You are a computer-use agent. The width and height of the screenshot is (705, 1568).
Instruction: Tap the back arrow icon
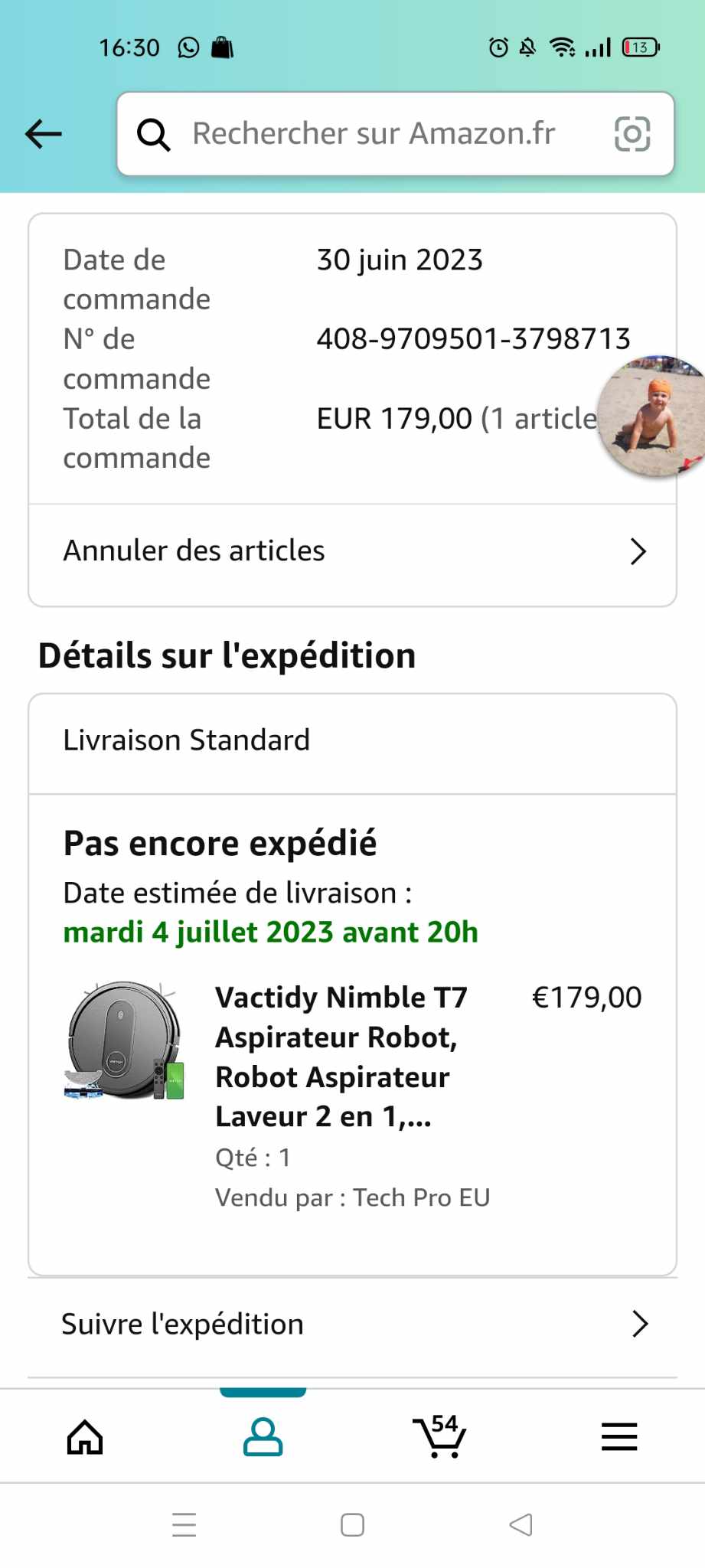[x=44, y=134]
